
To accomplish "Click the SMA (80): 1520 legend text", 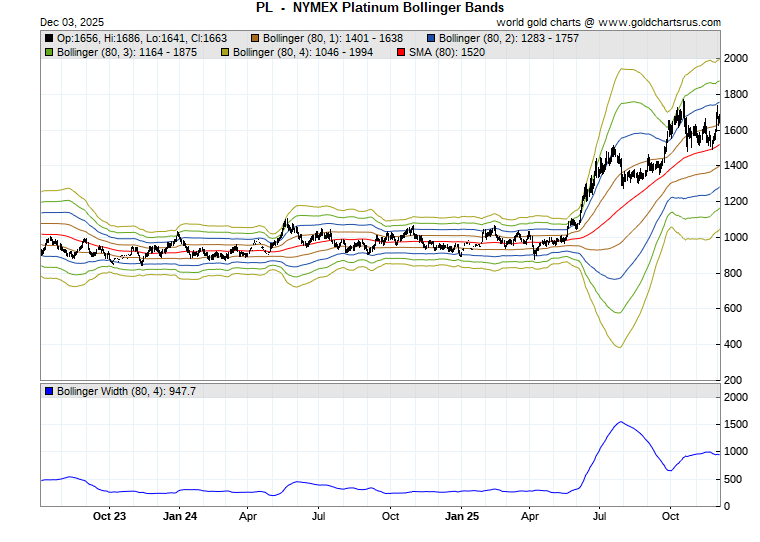I will (447, 51).
